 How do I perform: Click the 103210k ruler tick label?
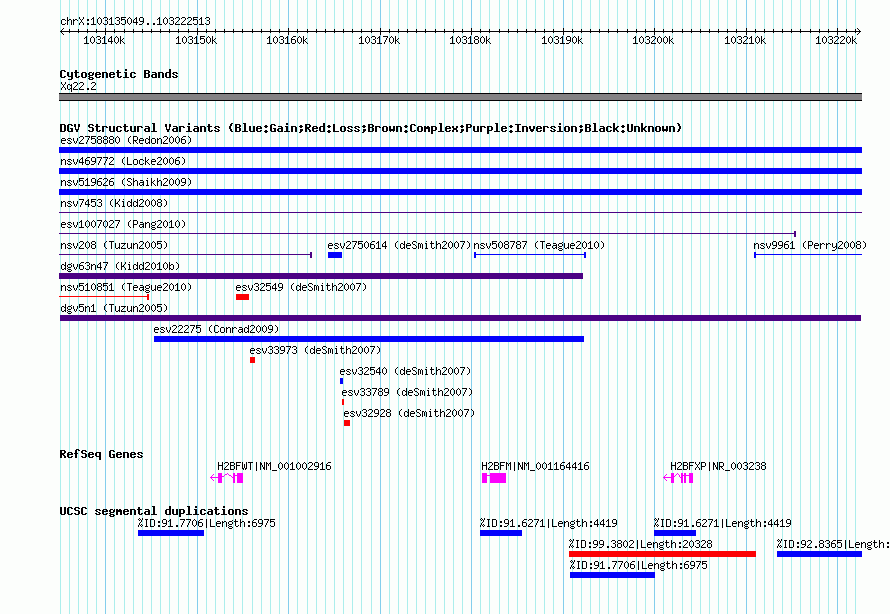(745, 40)
